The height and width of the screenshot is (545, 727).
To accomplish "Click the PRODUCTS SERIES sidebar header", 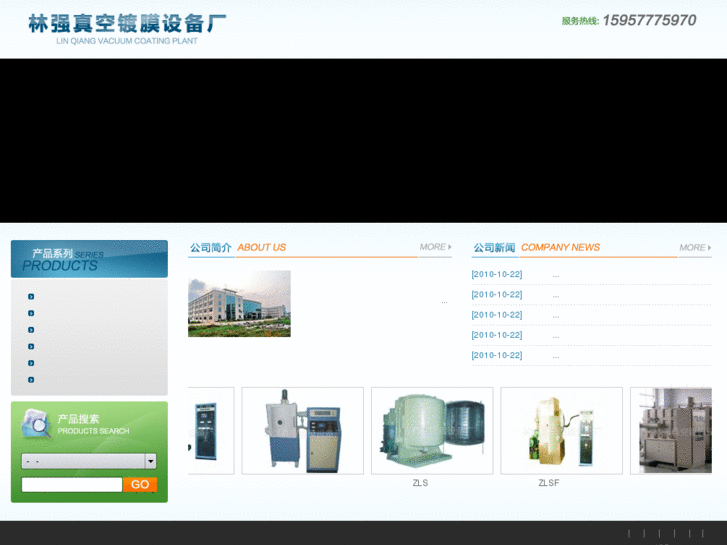I will (89, 259).
